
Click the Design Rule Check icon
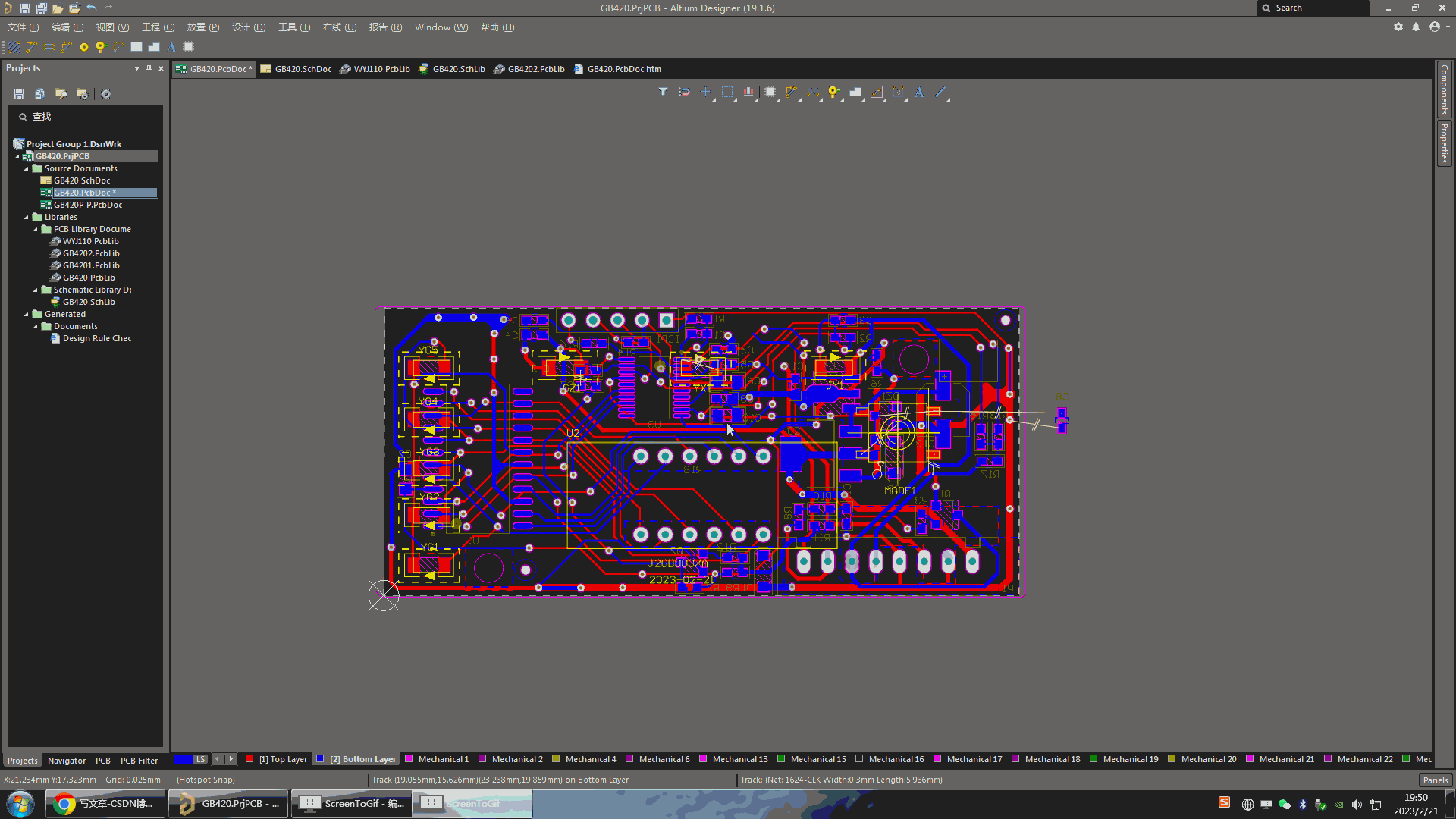(x=55, y=338)
